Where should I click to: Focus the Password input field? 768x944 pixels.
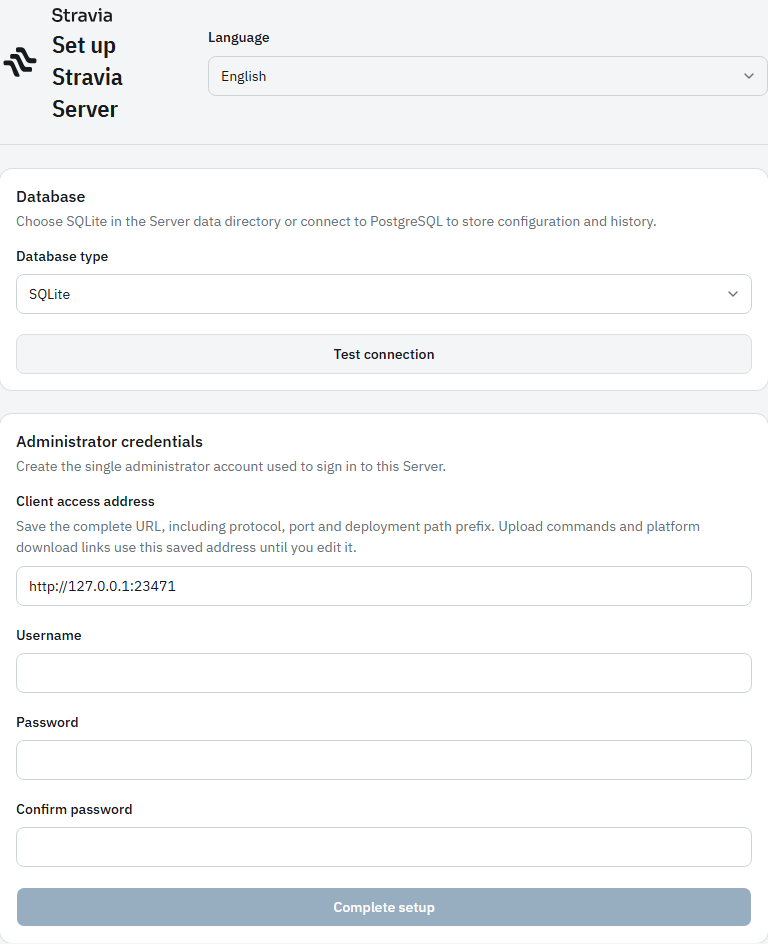coord(383,760)
